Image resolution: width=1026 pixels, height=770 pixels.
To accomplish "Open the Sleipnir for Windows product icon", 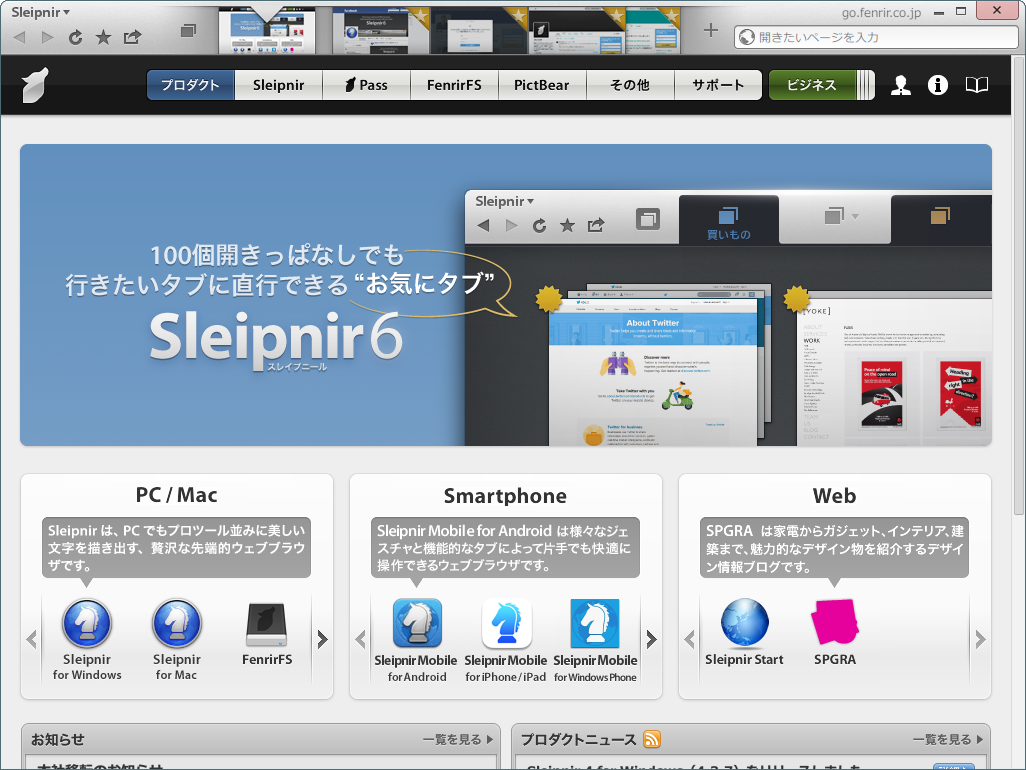I will [x=87, y=623].
